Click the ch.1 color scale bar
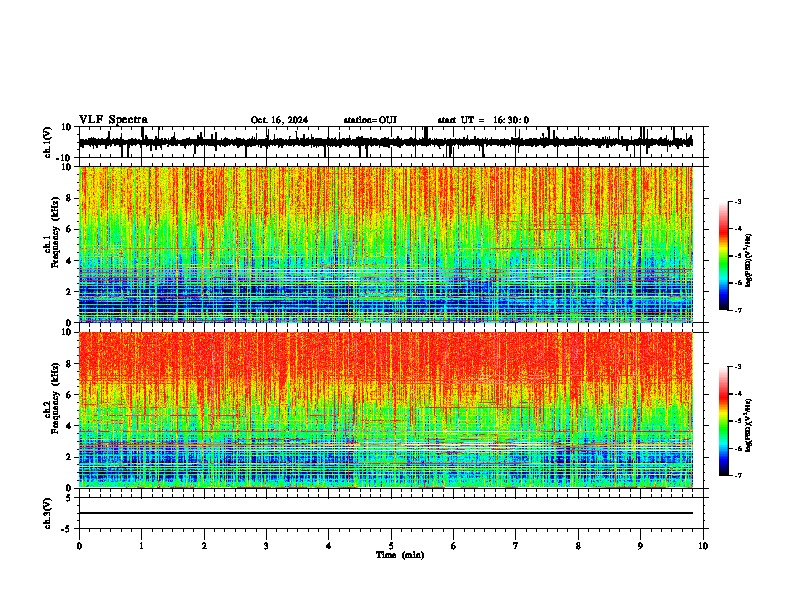Image resolution: width=792 pixels, height=612 pixels. pyautogui.click(x=724, y=256)
